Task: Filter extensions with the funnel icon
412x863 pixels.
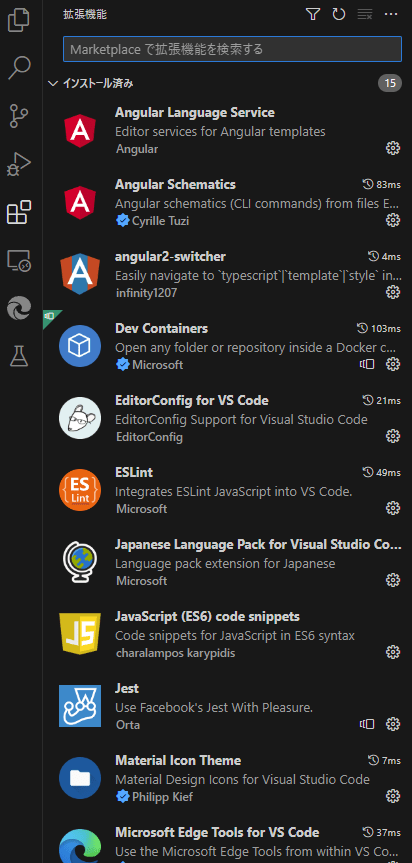Action: click(x=313, y=15)
